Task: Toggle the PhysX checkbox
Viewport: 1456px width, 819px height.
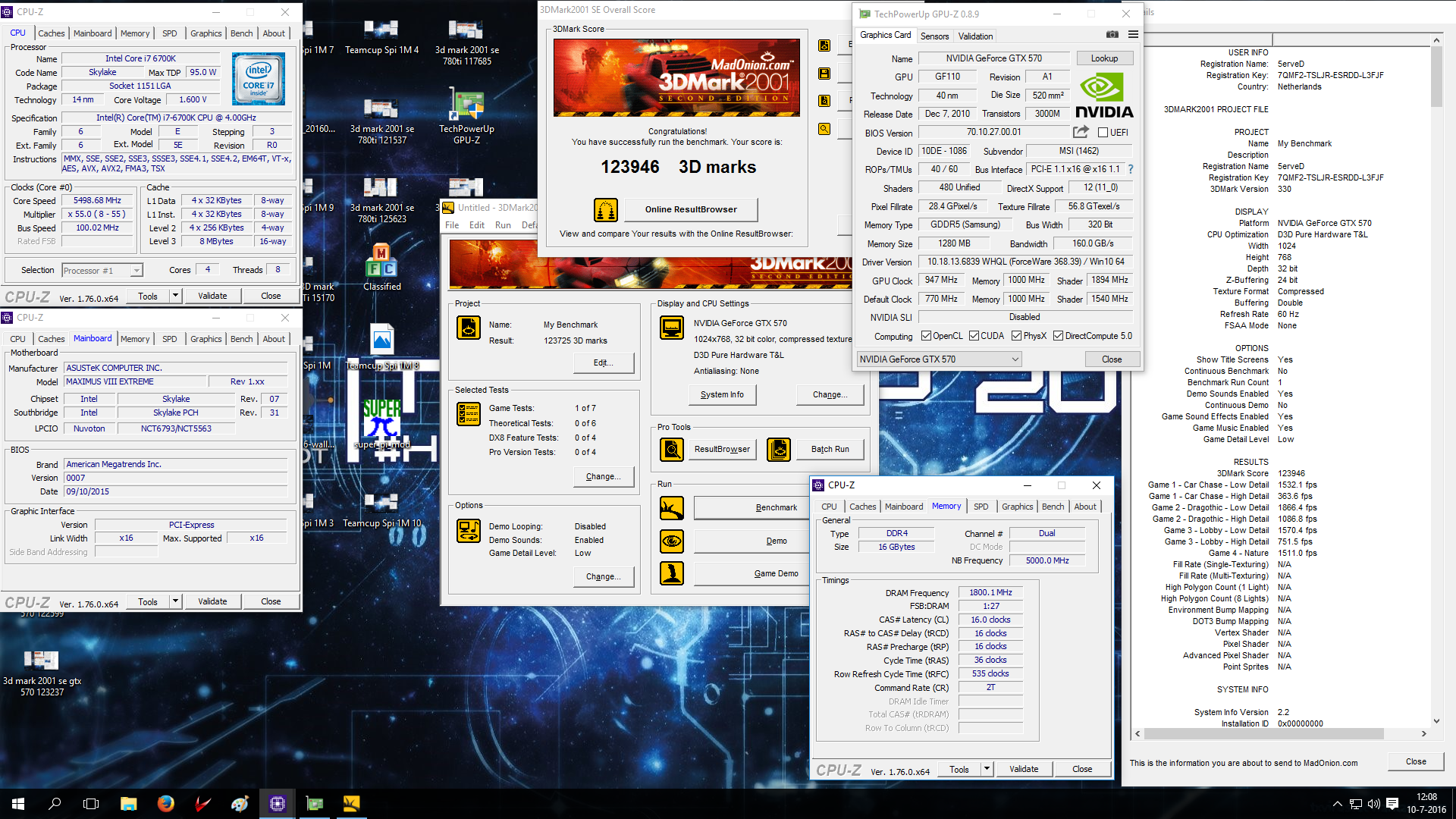Action: click(1016, 336)
